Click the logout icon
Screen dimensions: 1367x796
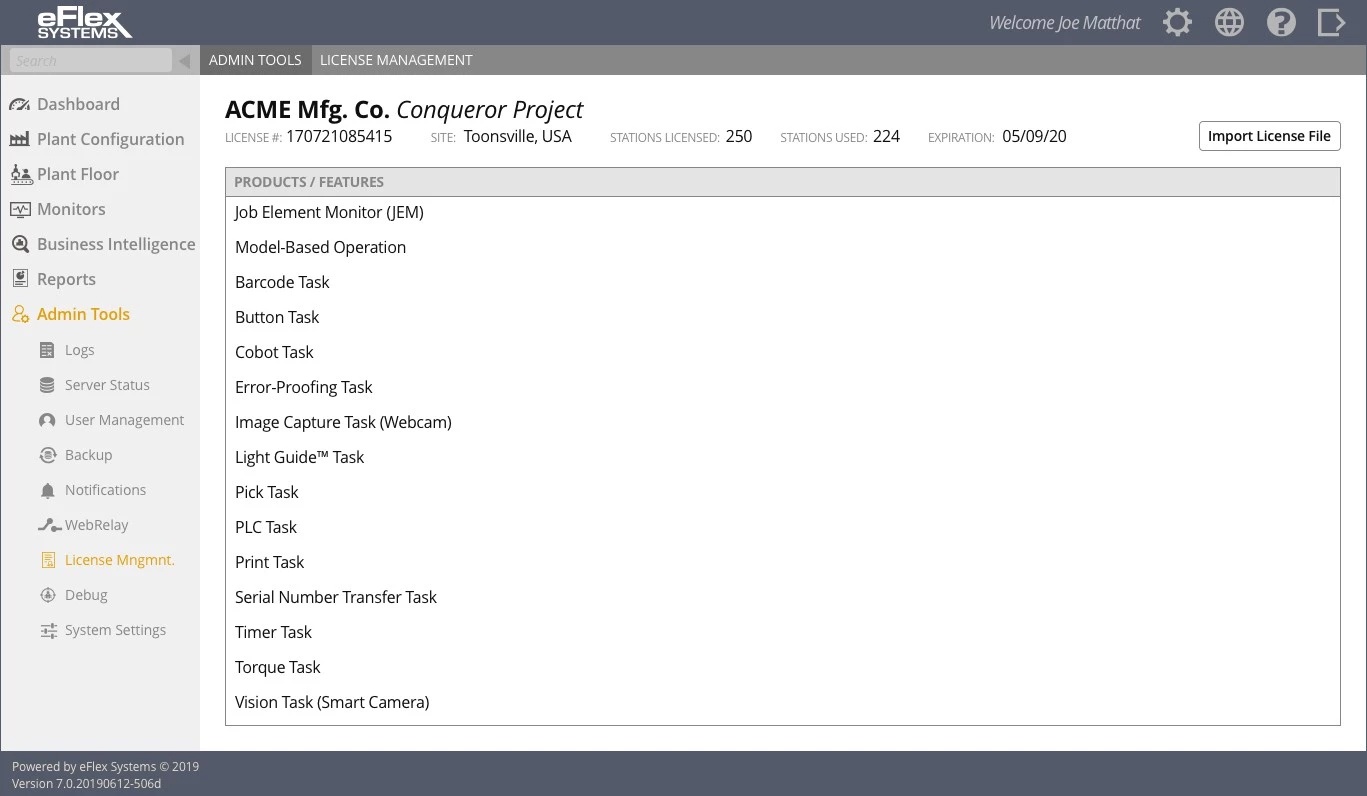(1331, 22)
